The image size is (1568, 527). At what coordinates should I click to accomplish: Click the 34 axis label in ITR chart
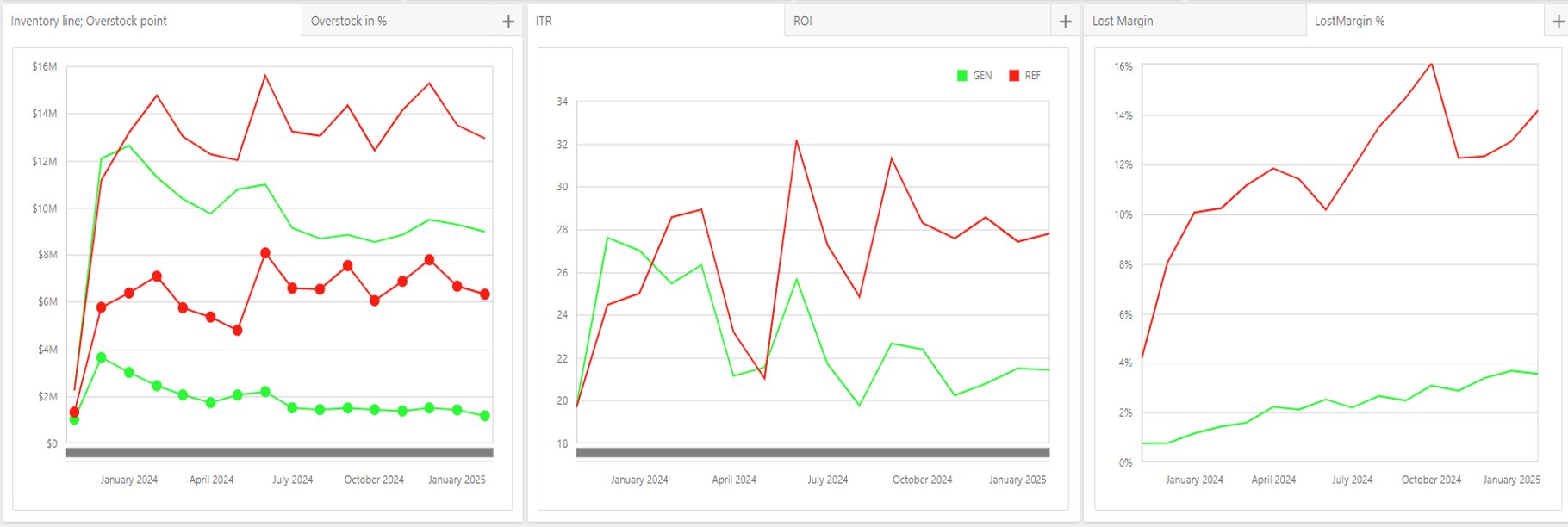(x=562, y=102)
